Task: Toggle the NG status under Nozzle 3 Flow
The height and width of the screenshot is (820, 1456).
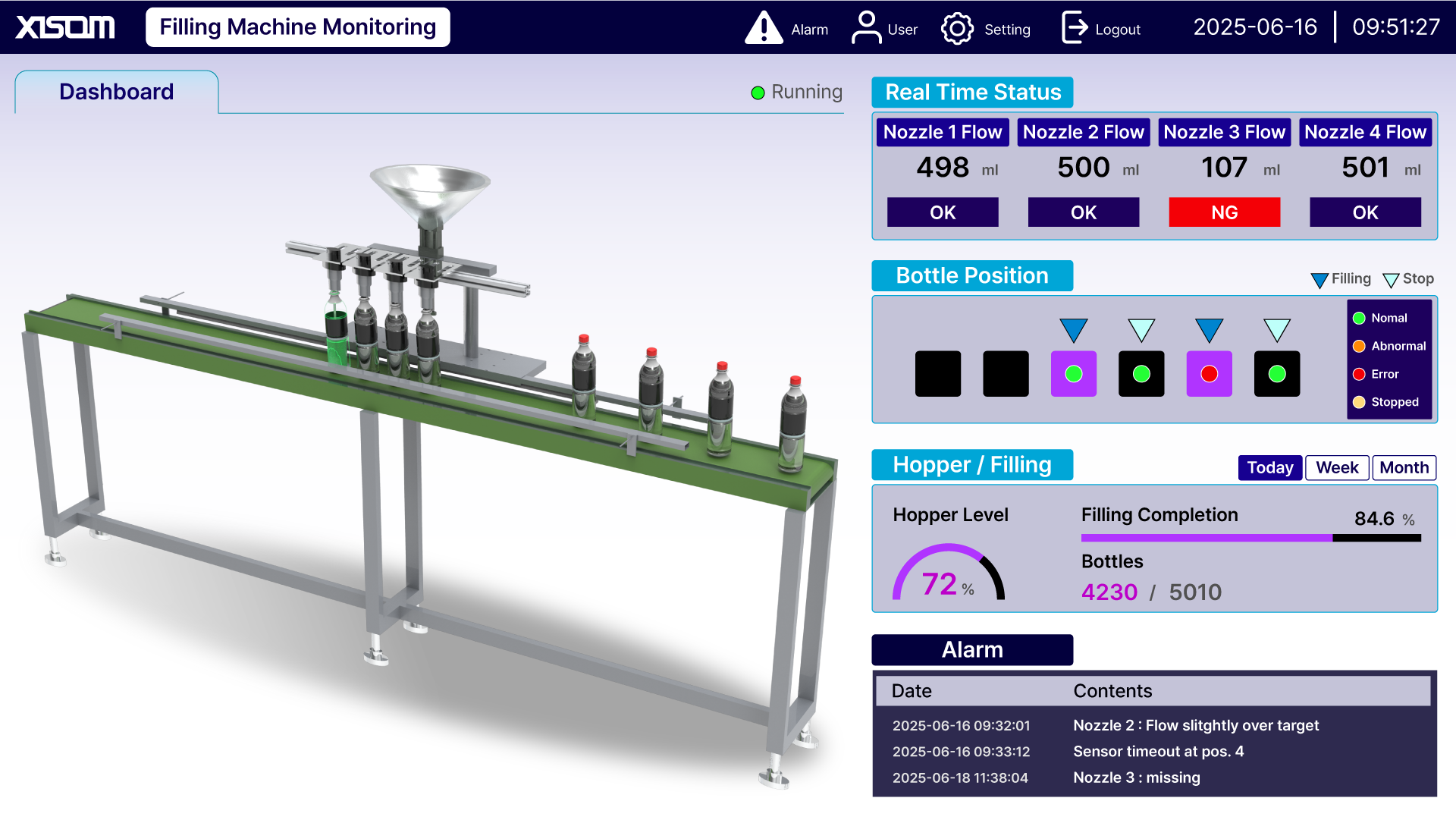Action: pos(1224,212)
